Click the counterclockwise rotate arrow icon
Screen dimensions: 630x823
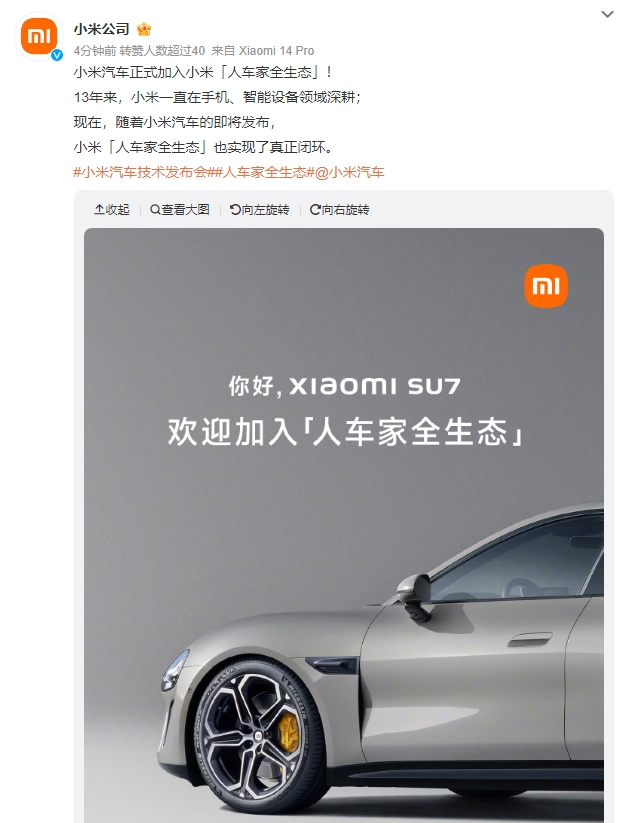pos(235,209)
